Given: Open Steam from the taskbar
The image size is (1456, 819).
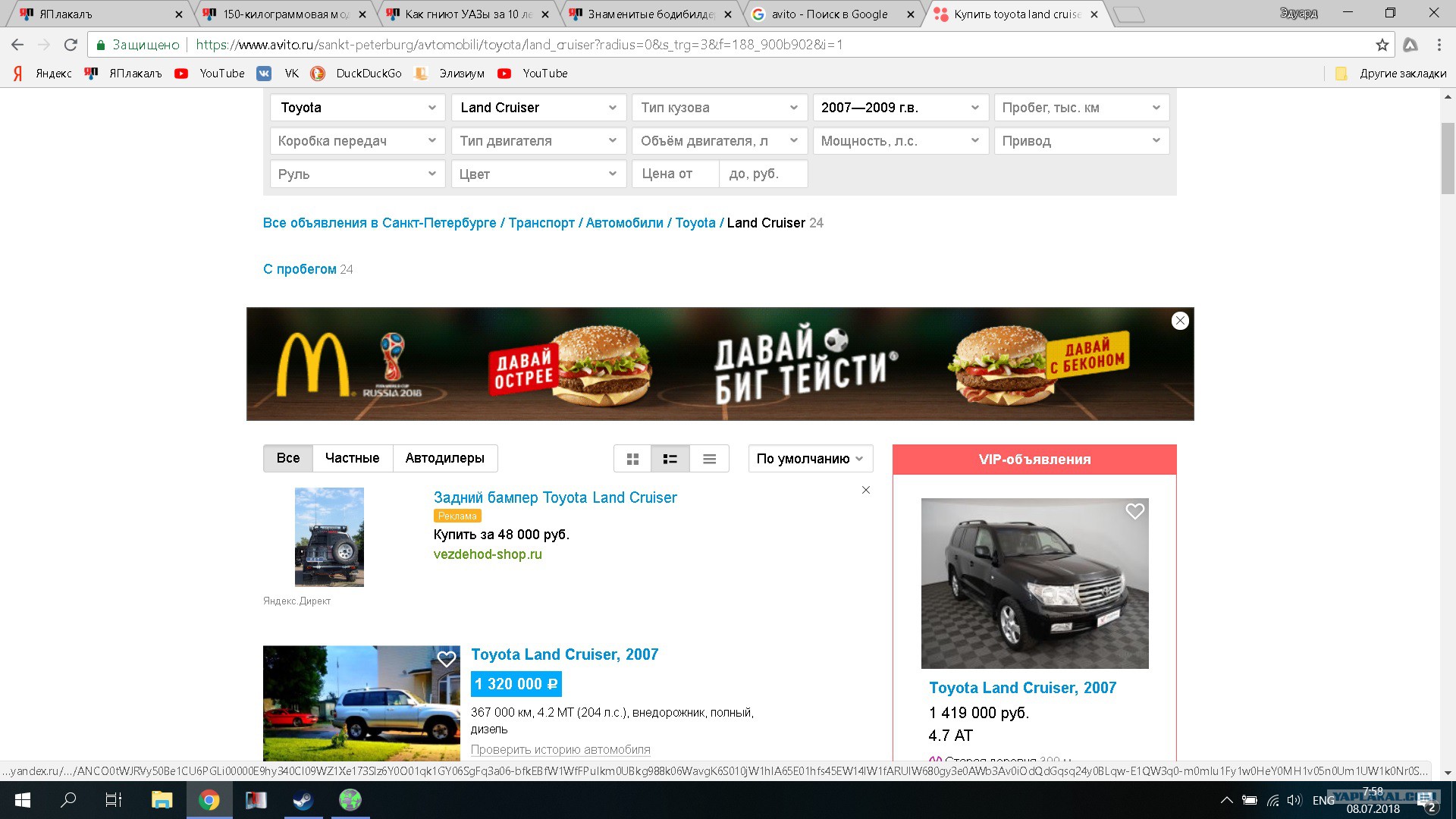Looking at the screenshot, I should (x=303, y=800).
